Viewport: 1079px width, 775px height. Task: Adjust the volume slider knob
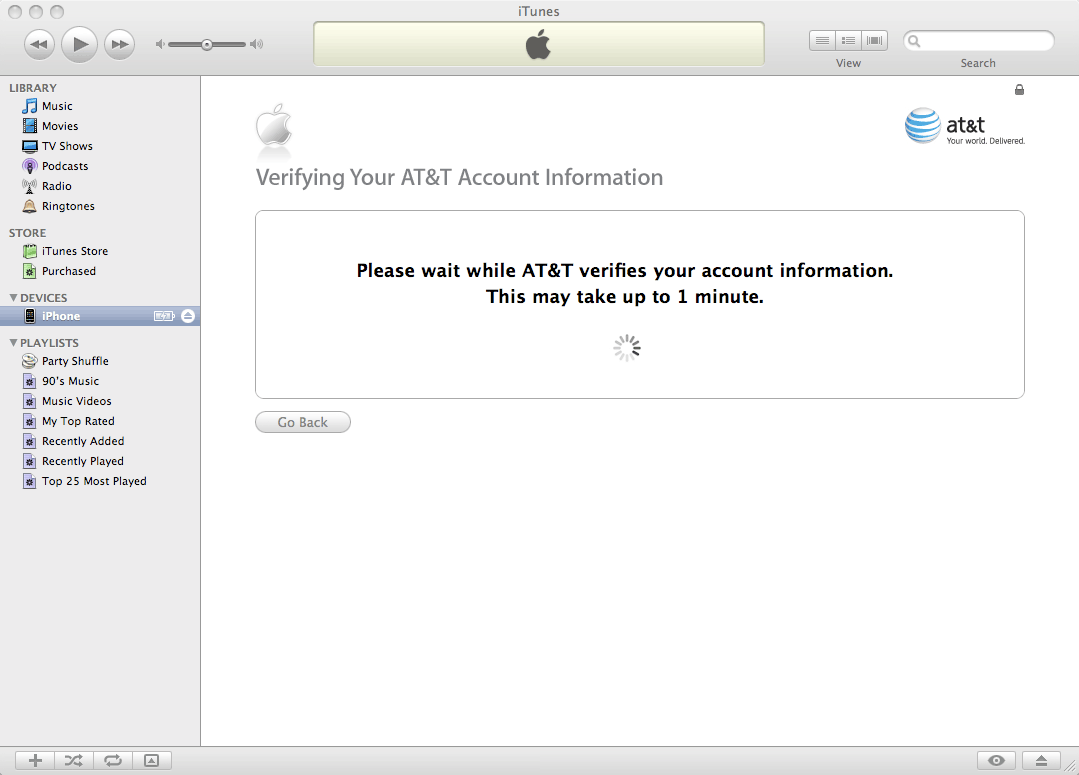(207, 44)
